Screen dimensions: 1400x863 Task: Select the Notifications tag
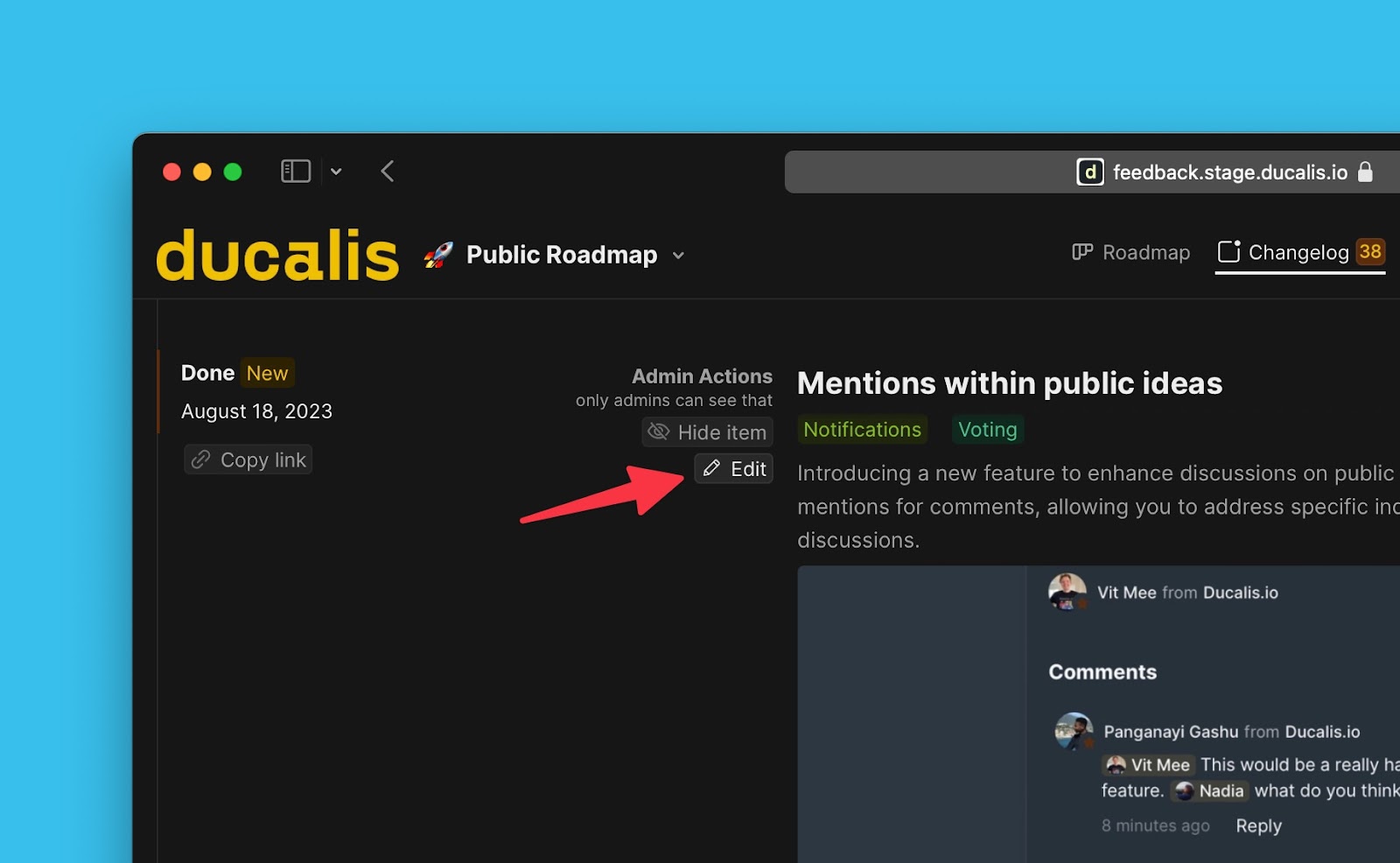pos(862,430)
